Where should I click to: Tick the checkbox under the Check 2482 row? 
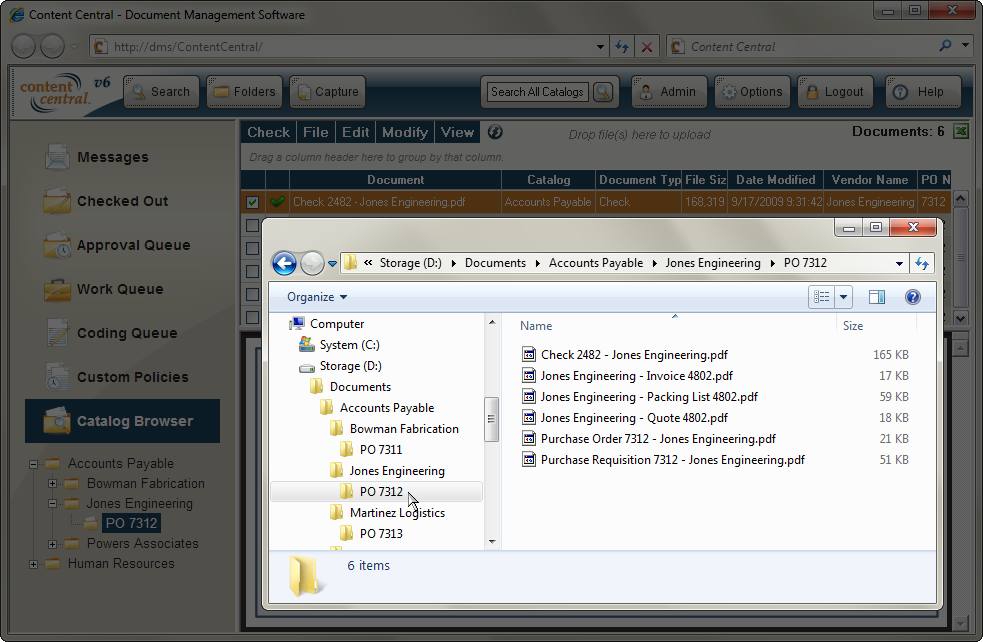click(x=252, y=226)
